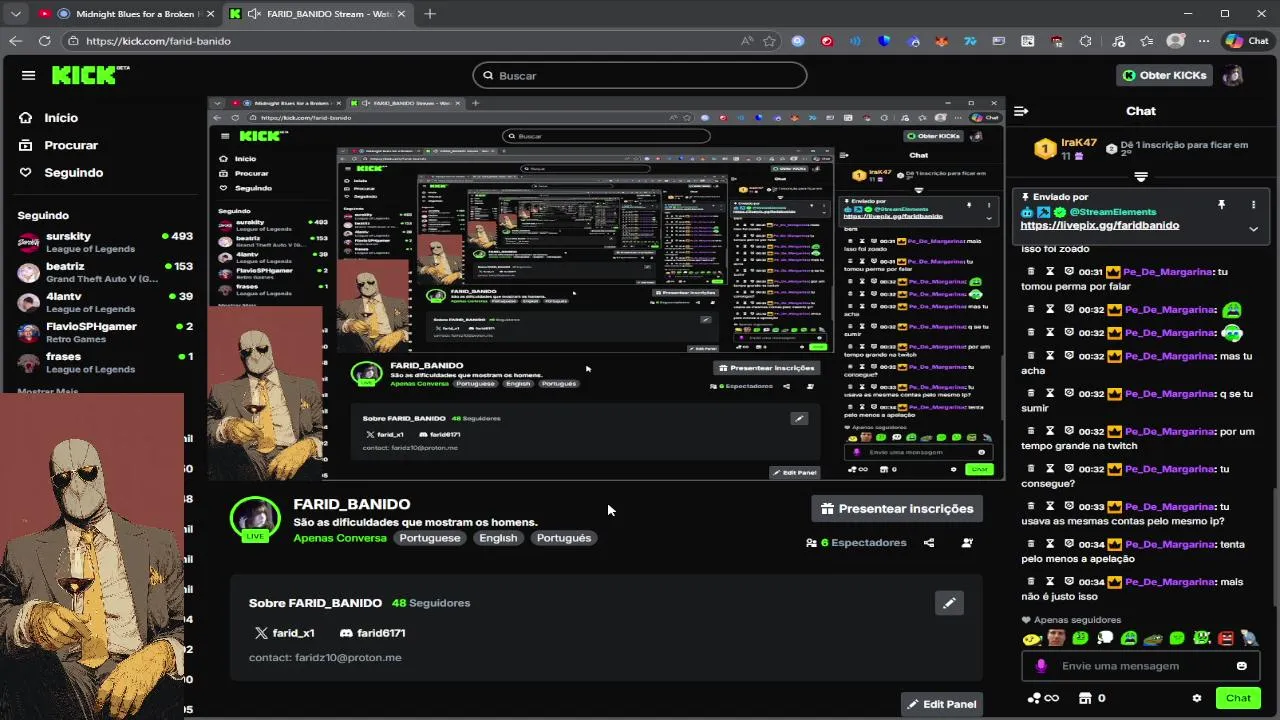Go back in the browser
1280x720 pixels.
tap(15, 41)
